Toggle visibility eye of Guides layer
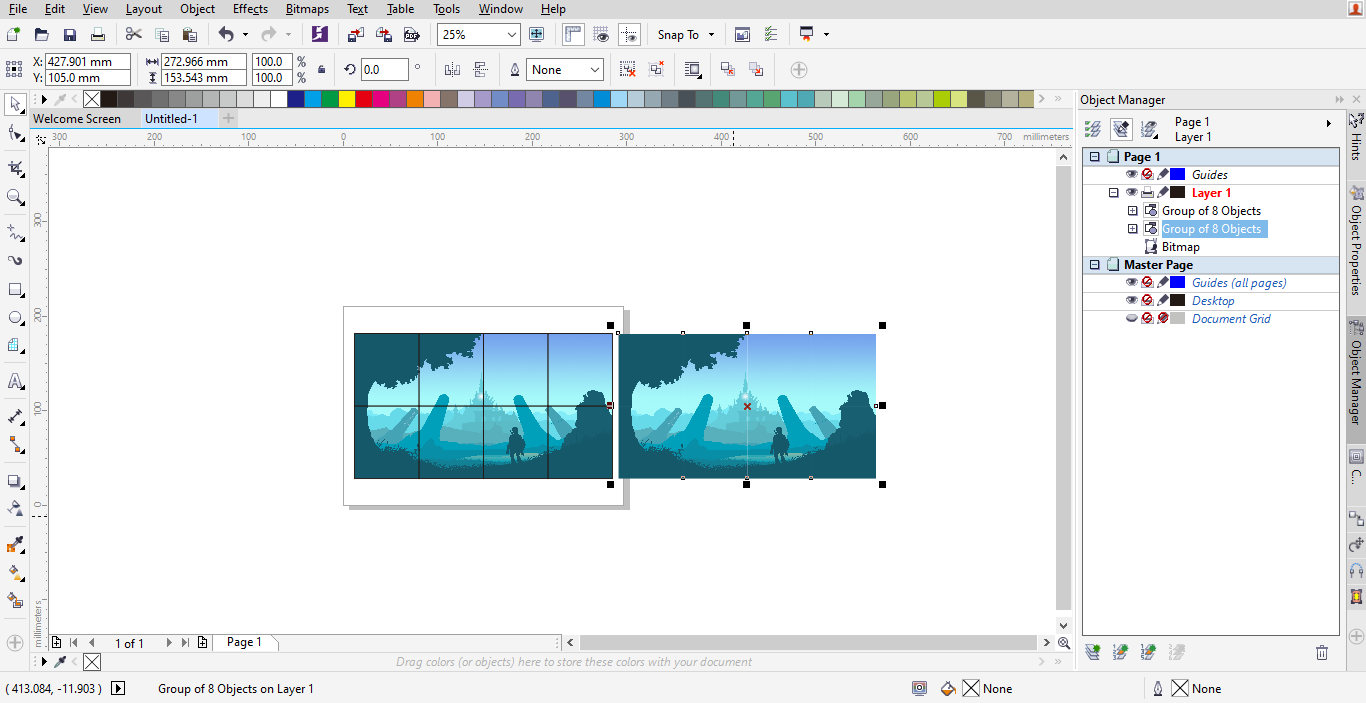Screen dimensions: 1366x703 [1132, 174]
